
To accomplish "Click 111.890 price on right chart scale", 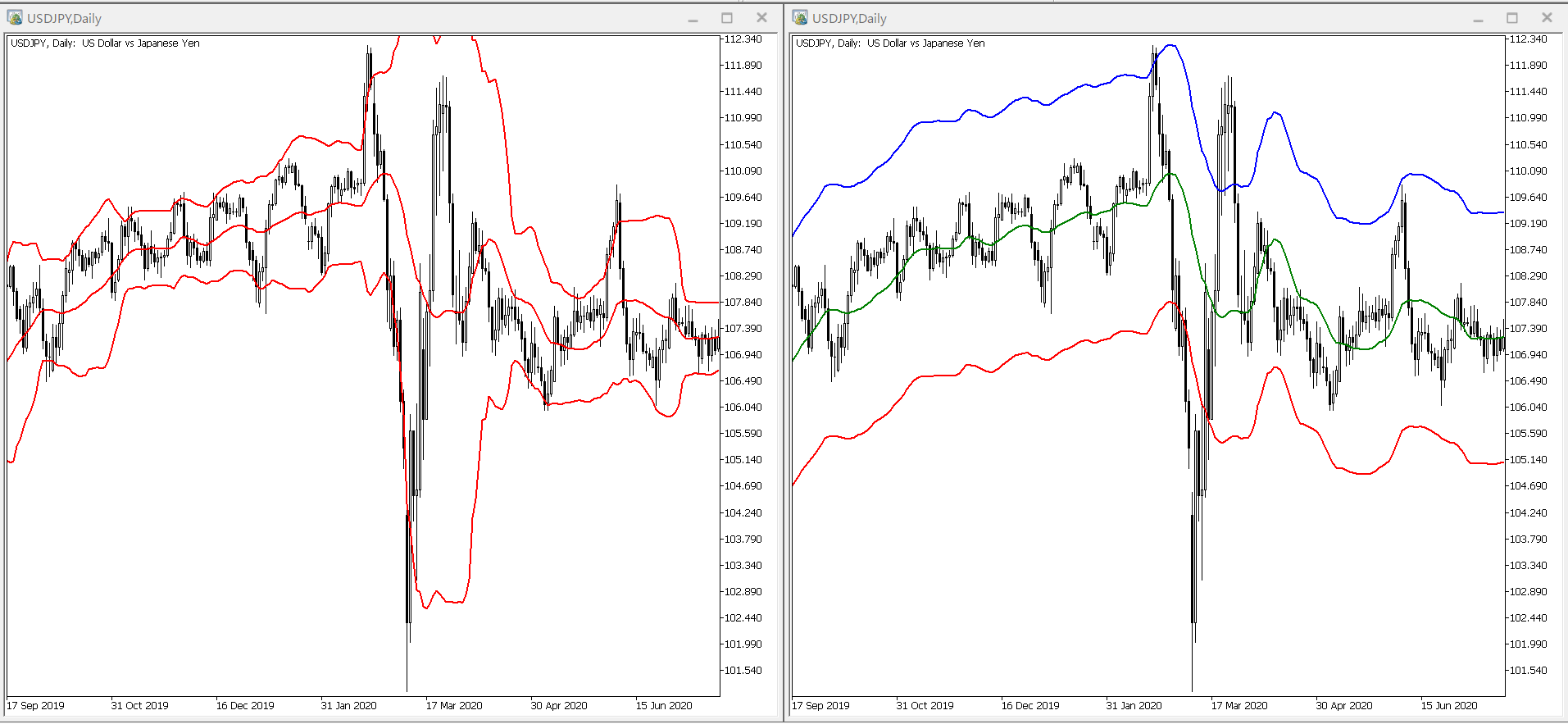I will (1529, 66).
